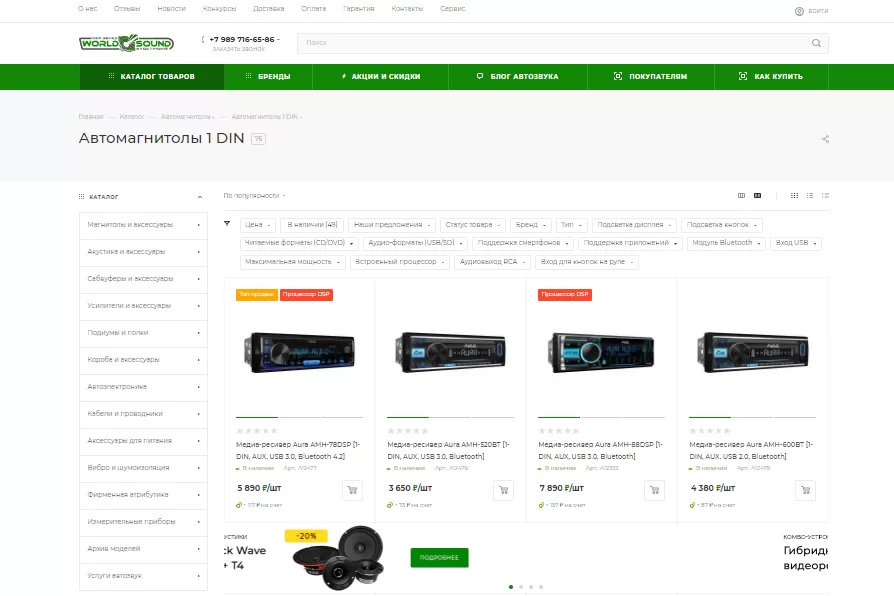Viewport: 894px width, 596px height.
Task: Select the second banner carousel dot
Action: tap(521, 587)
